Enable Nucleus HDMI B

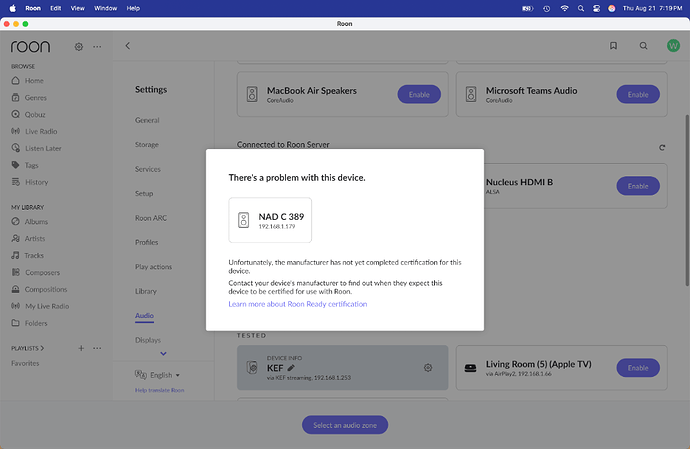(x=638, y=186)
